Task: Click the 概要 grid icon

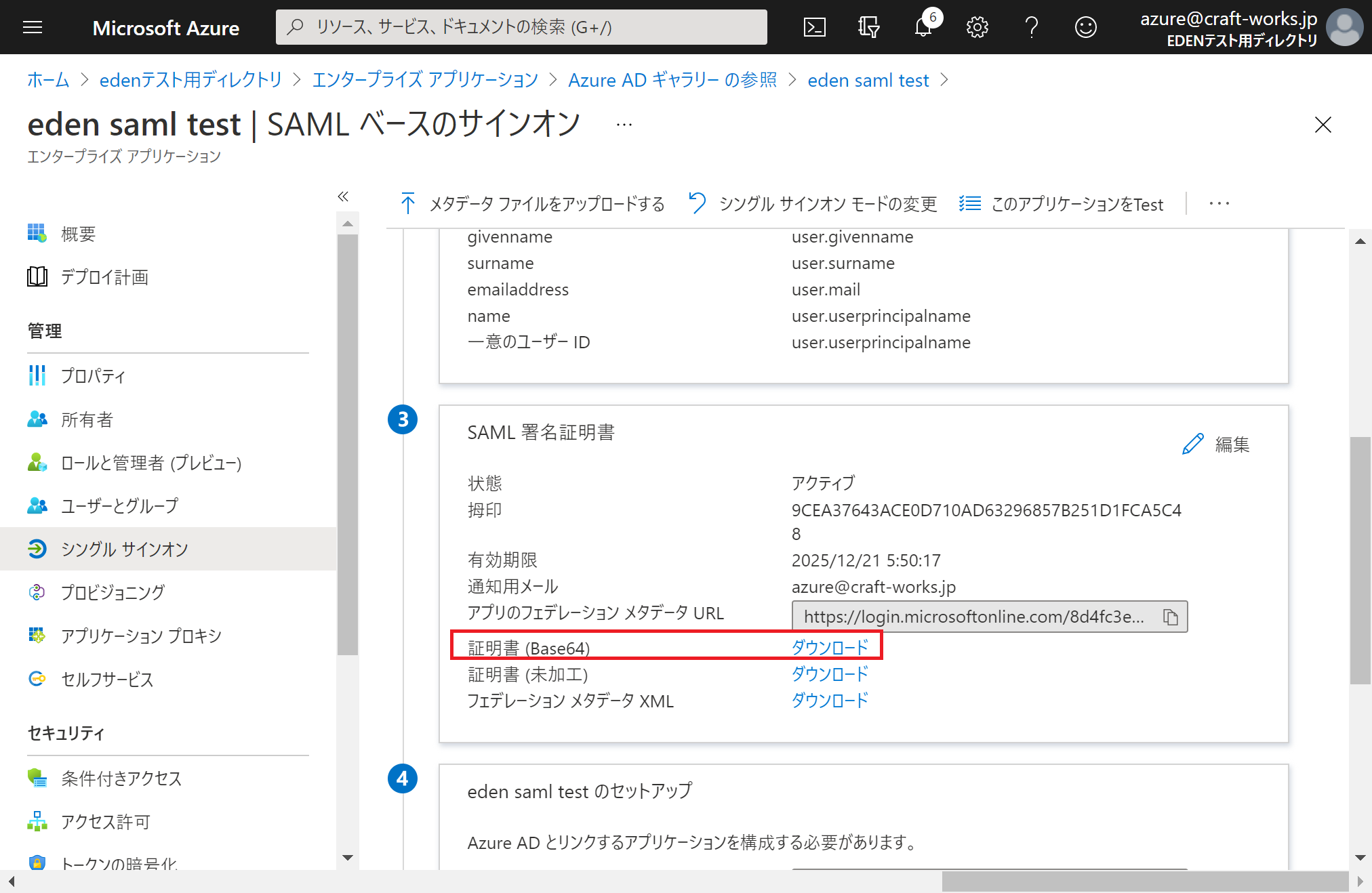Action: (37, 233)
